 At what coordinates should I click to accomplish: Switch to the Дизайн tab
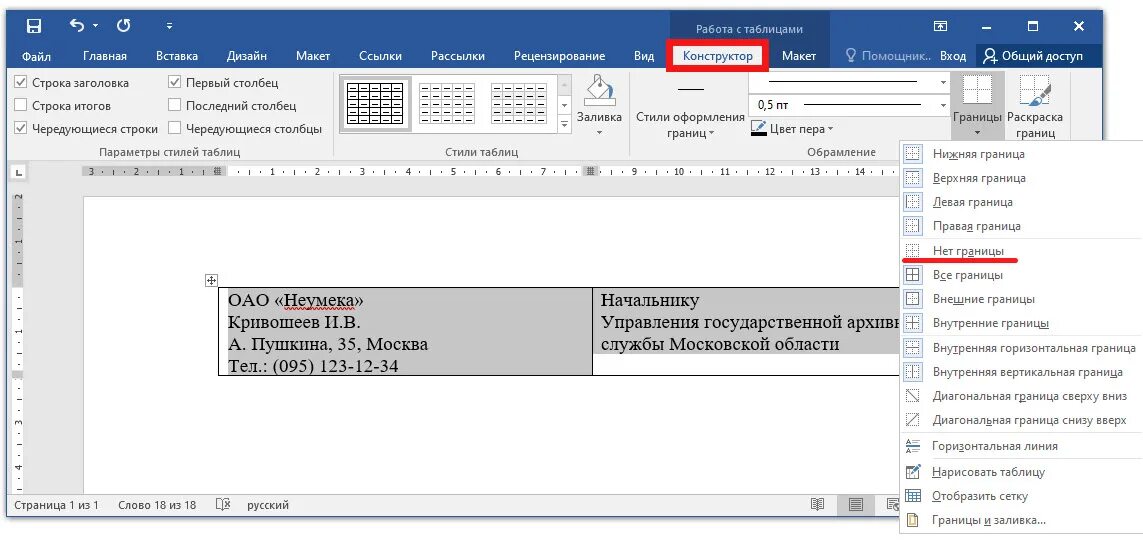(x=246, y=56)
